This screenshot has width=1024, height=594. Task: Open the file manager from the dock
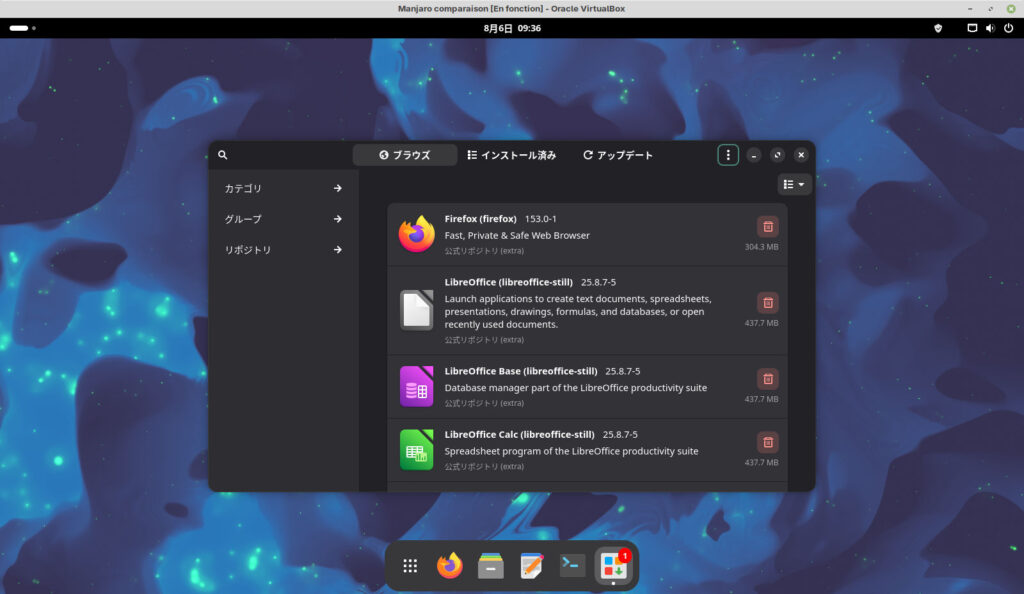point(490,566)
